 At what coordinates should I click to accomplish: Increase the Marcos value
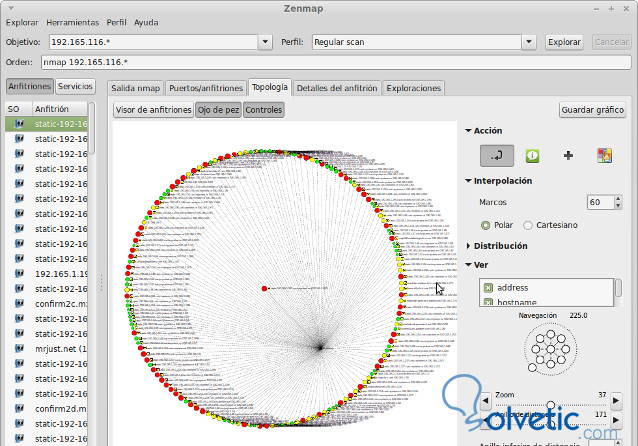pyautogui.click(x=618, y=199)
